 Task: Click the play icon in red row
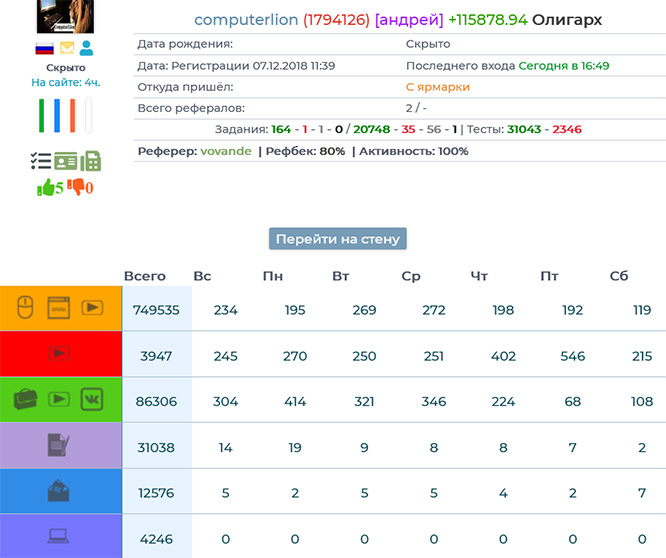(61, 354)
